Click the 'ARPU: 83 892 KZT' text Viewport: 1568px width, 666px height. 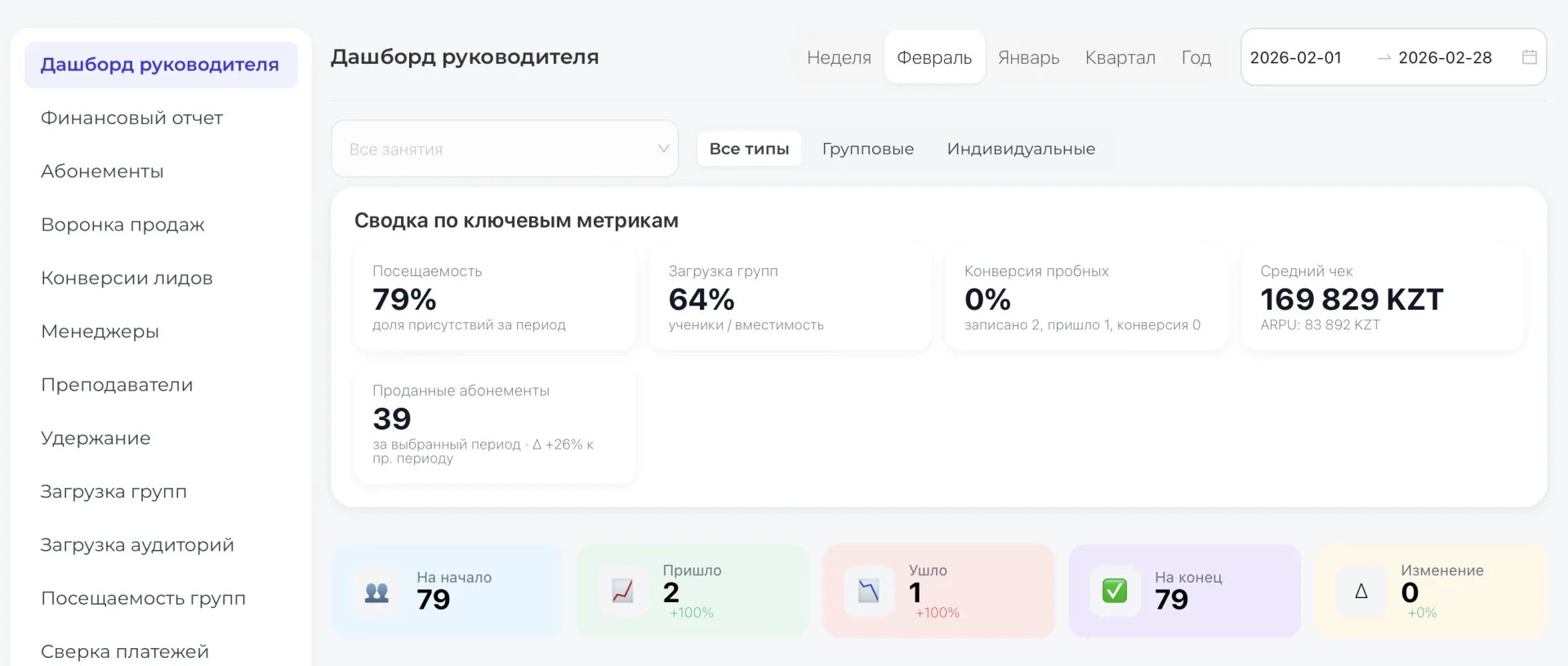1320,325
